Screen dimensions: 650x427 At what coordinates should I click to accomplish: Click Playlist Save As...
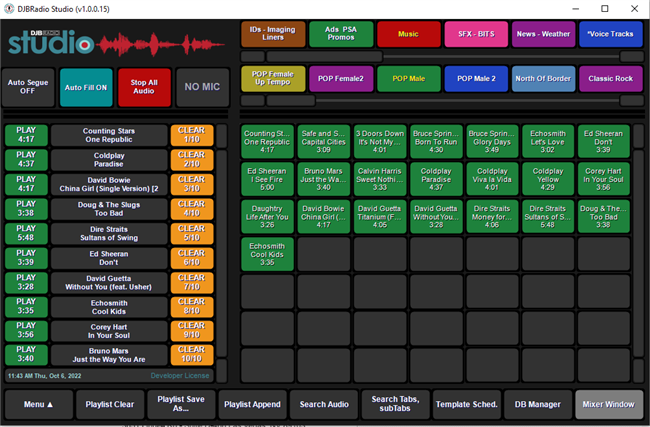[181, 404]
